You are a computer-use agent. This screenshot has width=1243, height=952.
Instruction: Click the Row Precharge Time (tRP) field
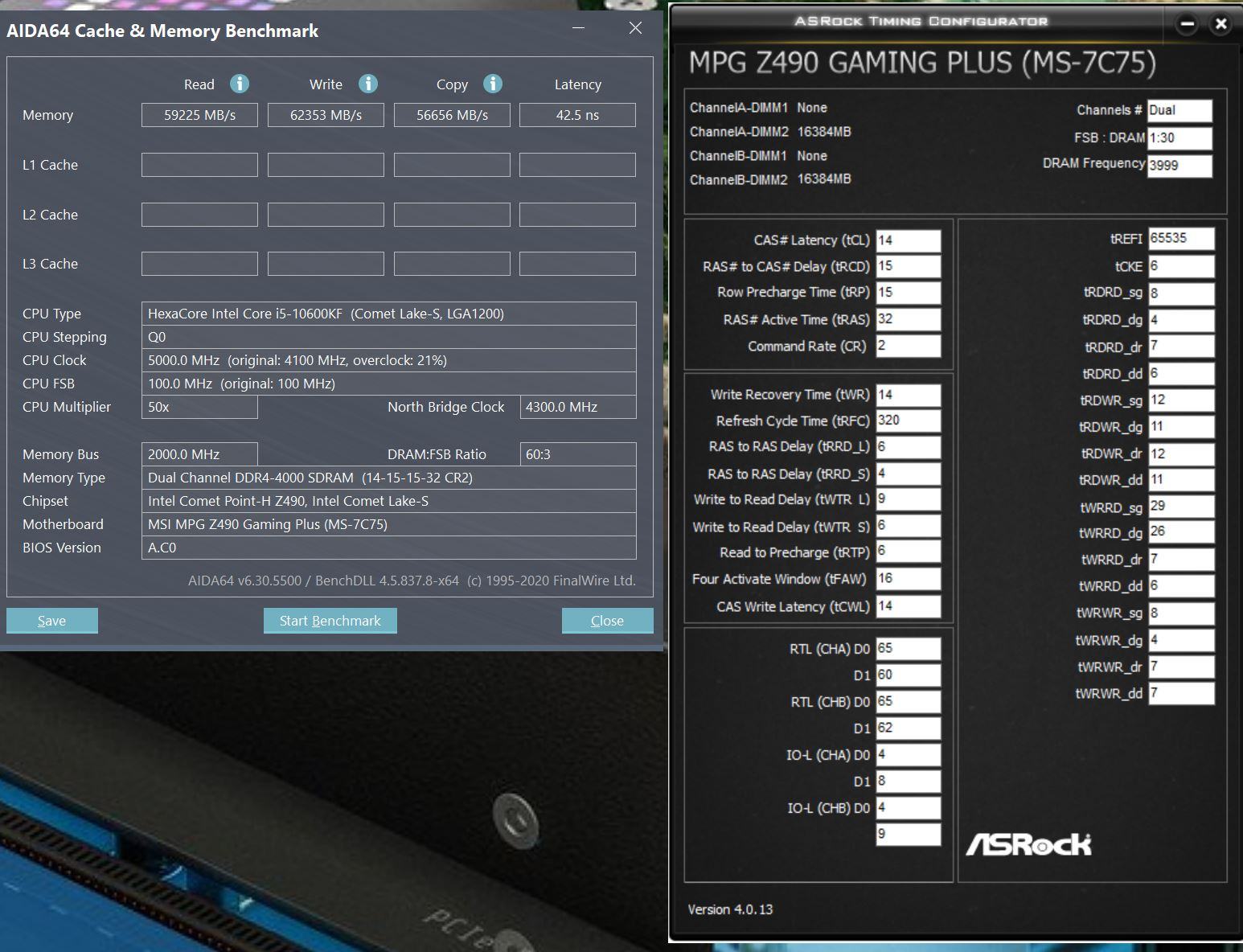click(x=909, y=293)
